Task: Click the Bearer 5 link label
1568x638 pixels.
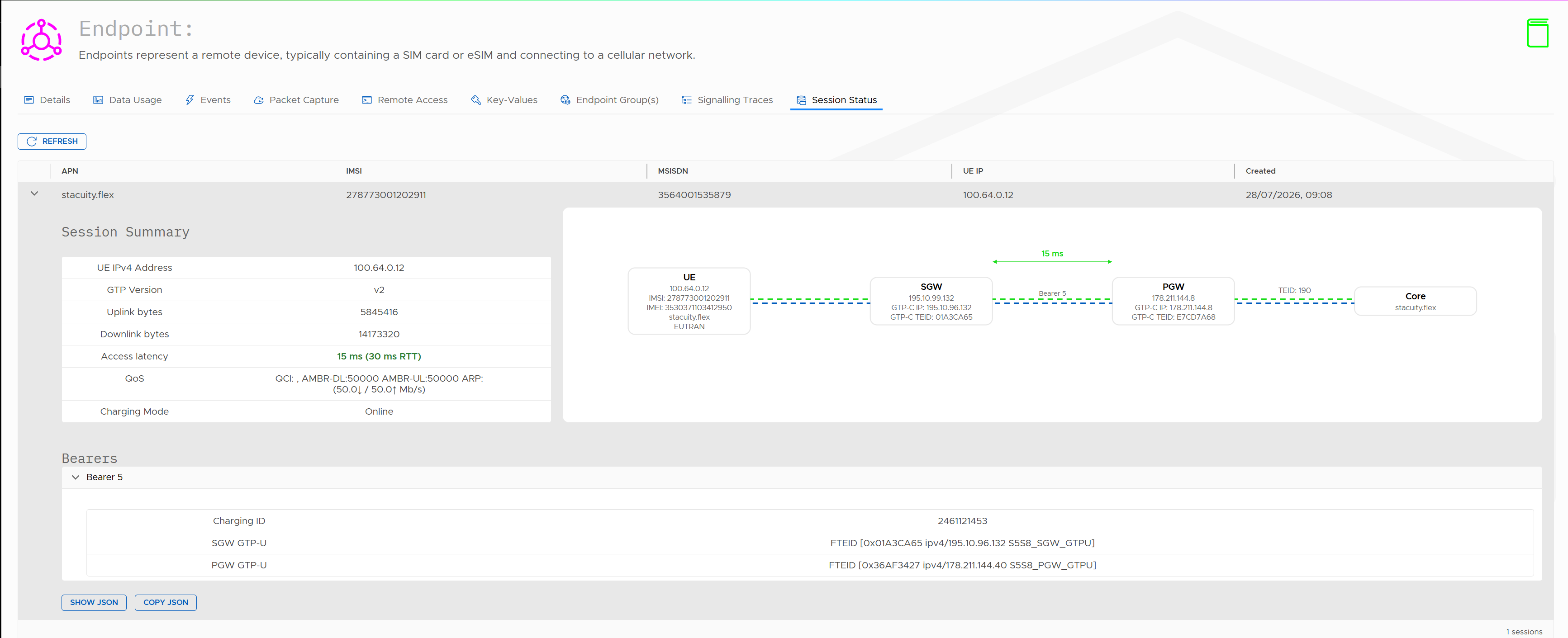Action: [1052, 293]
